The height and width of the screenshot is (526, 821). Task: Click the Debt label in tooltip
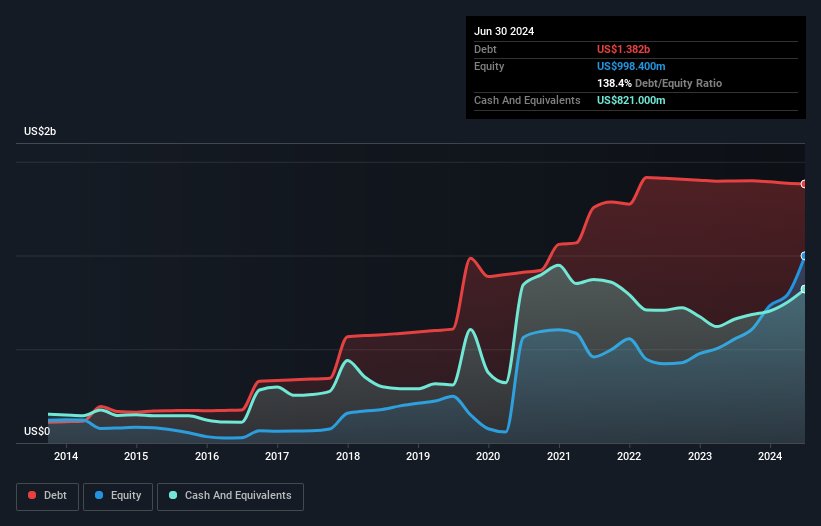click(x=485, y=49)
